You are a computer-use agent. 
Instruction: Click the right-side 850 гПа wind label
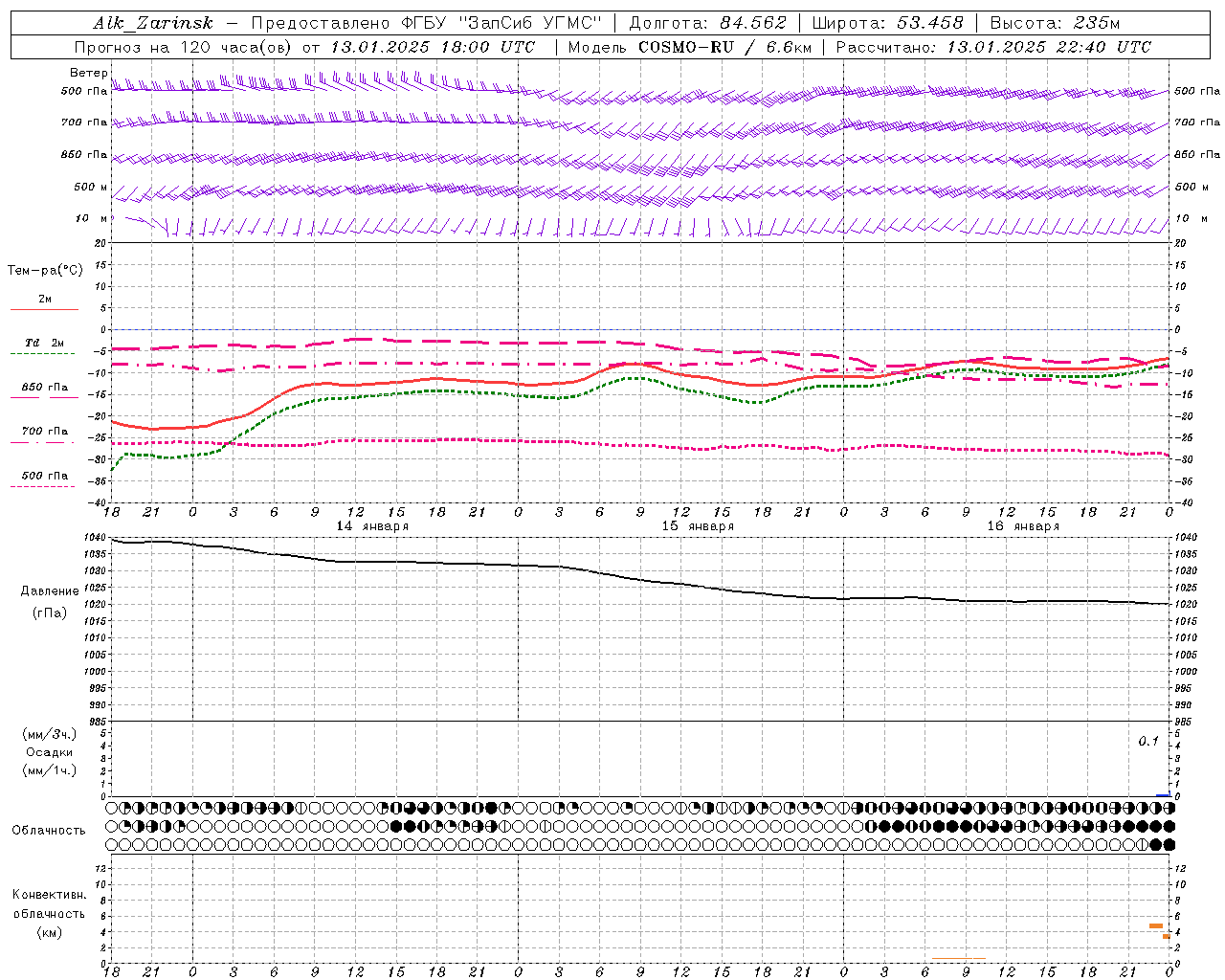point(1197,154)
